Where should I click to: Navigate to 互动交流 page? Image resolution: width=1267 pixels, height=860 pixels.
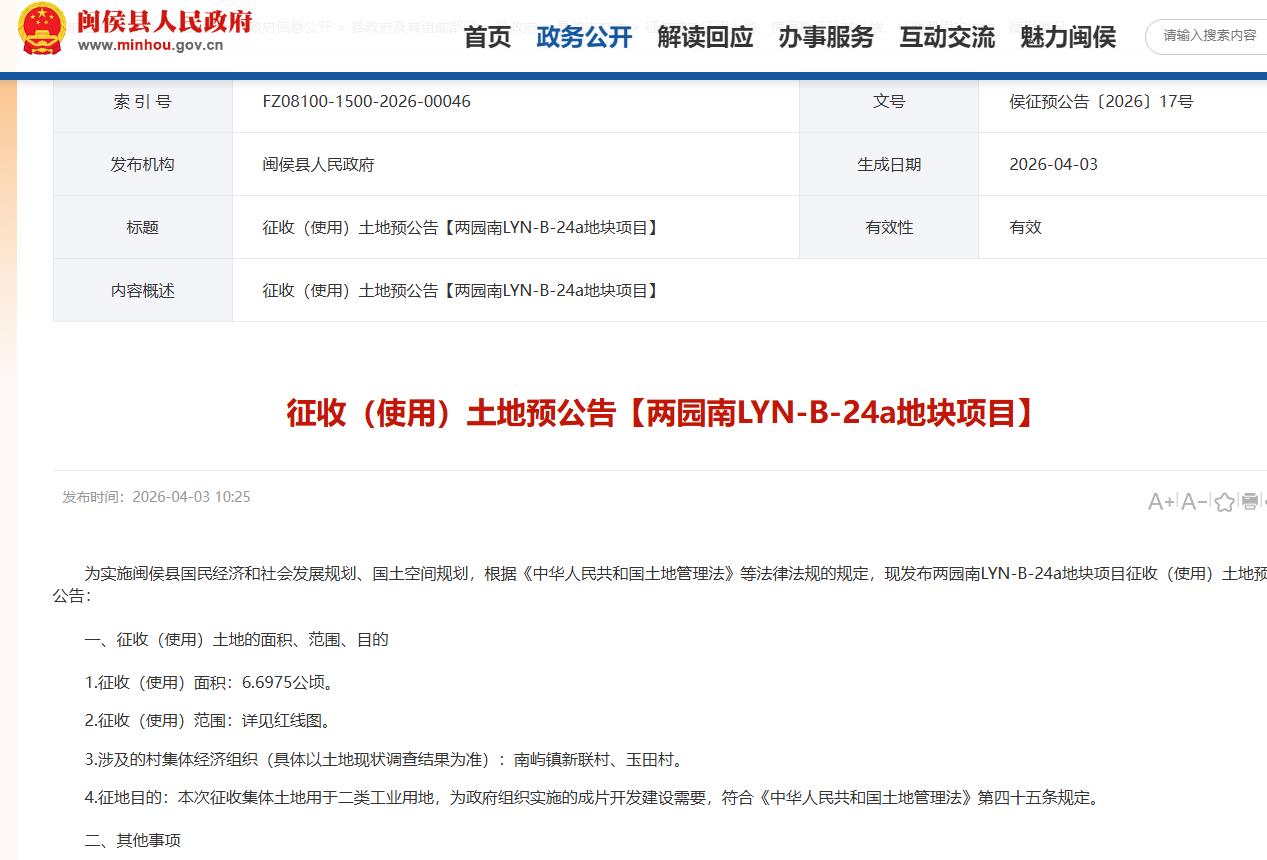point(947,38)
